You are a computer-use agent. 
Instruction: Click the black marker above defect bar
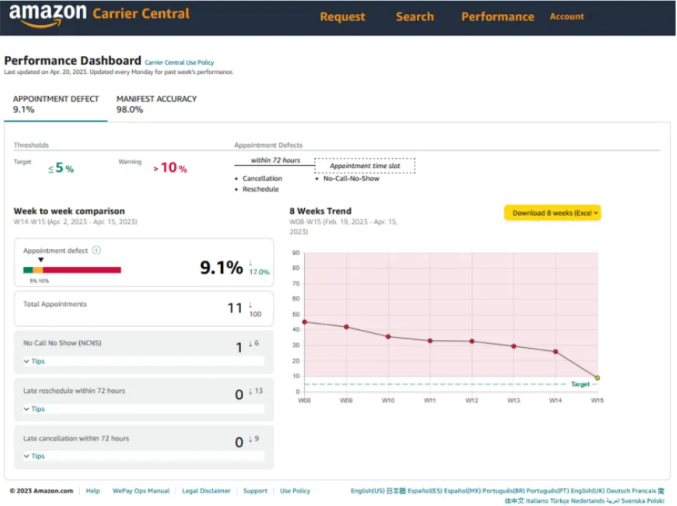[x=41, y=260]
